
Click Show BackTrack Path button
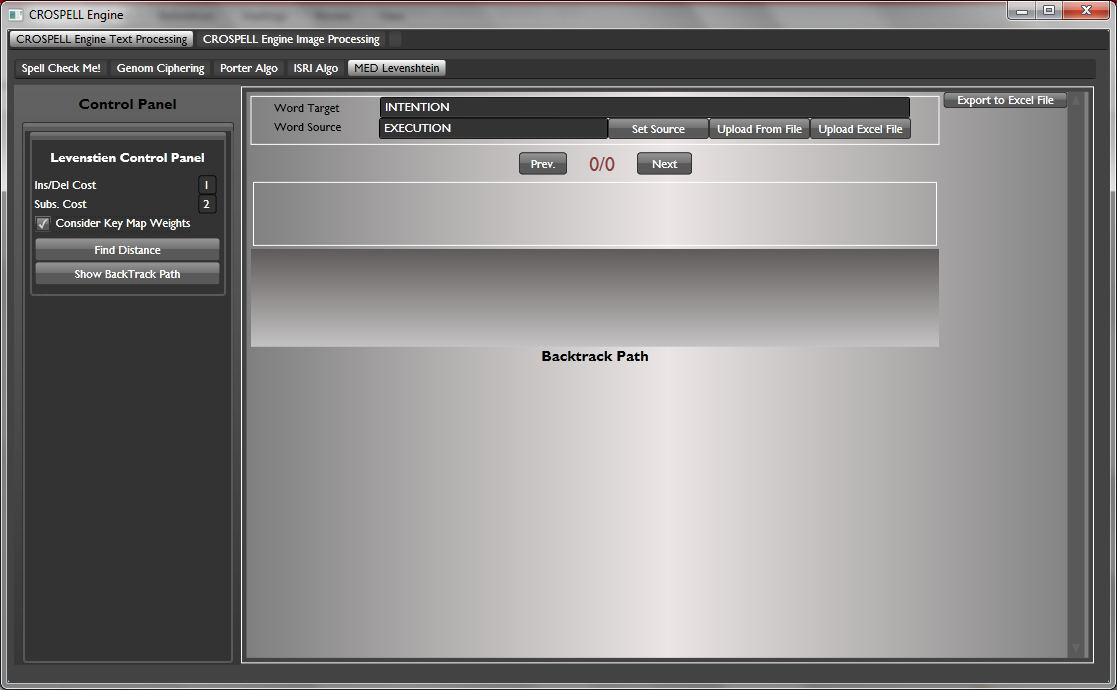click(x=127, y=274)
